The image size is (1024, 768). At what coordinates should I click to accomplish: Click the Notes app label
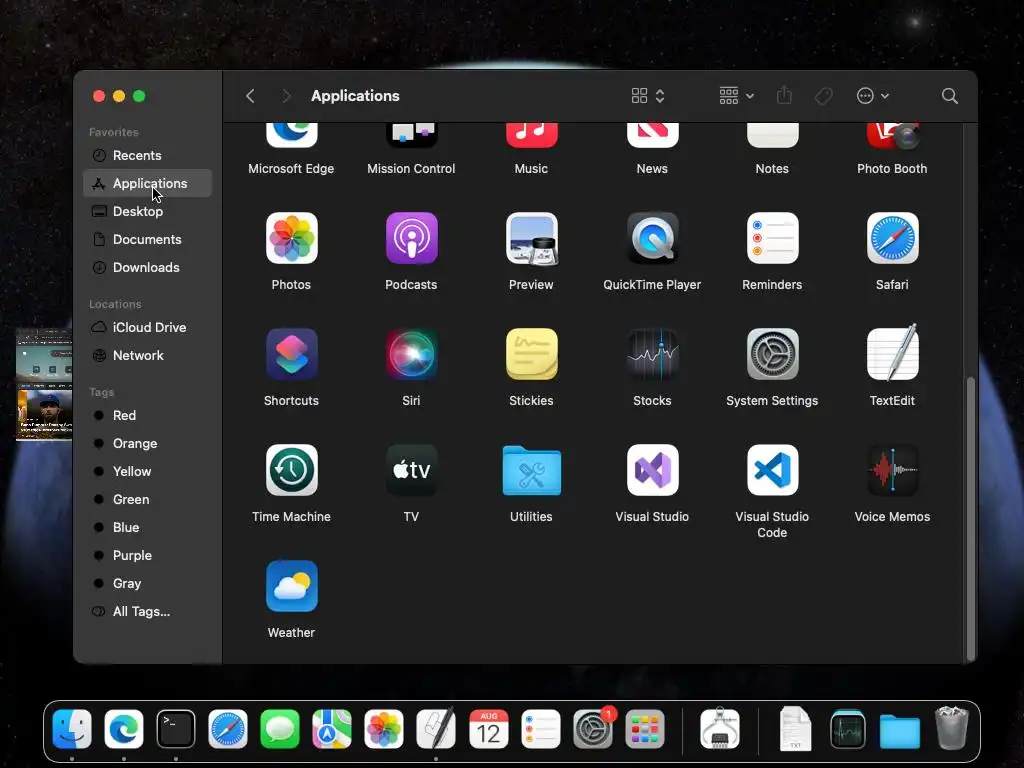tap(772, 168)
